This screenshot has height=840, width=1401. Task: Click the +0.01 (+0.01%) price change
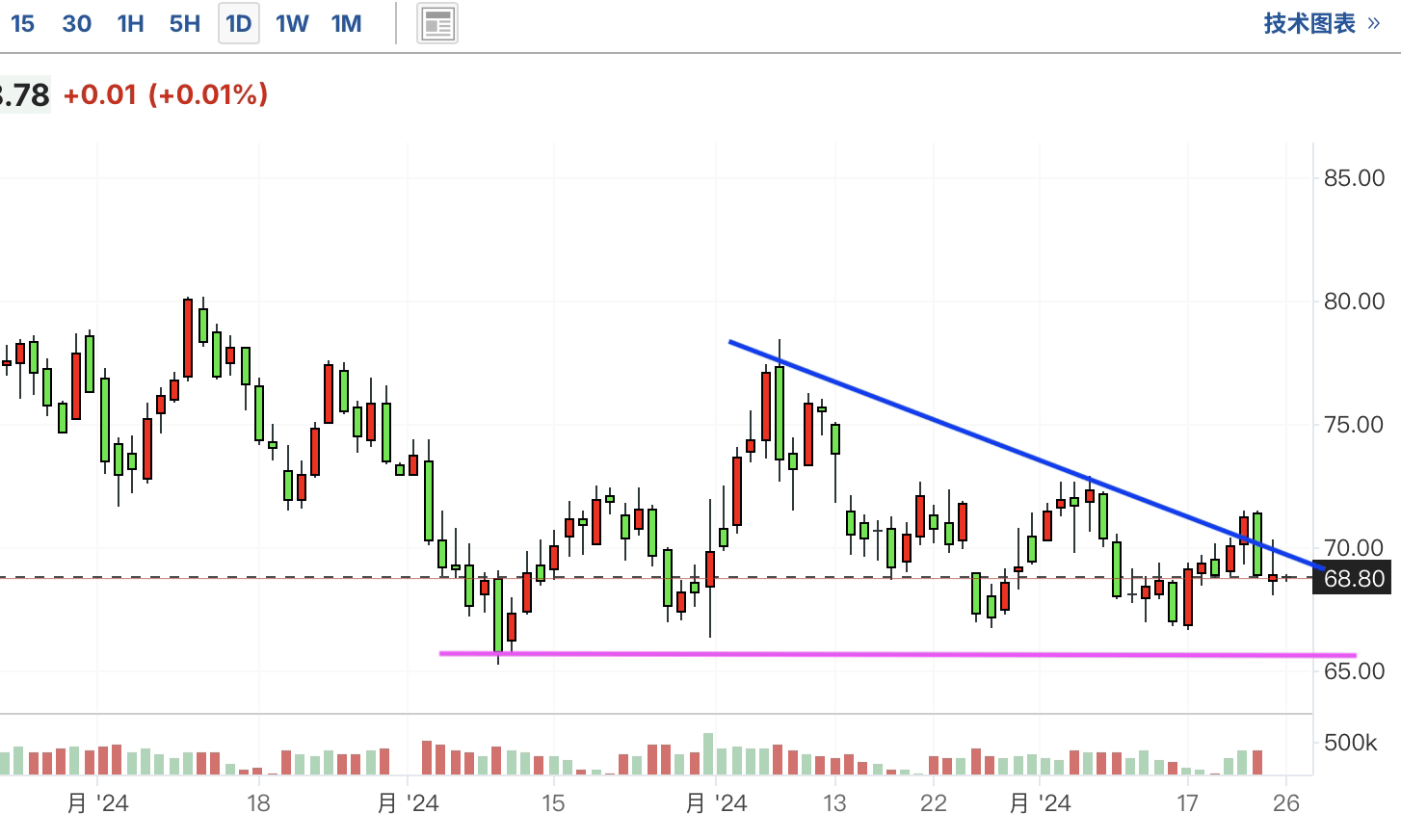tap(166, 94)
